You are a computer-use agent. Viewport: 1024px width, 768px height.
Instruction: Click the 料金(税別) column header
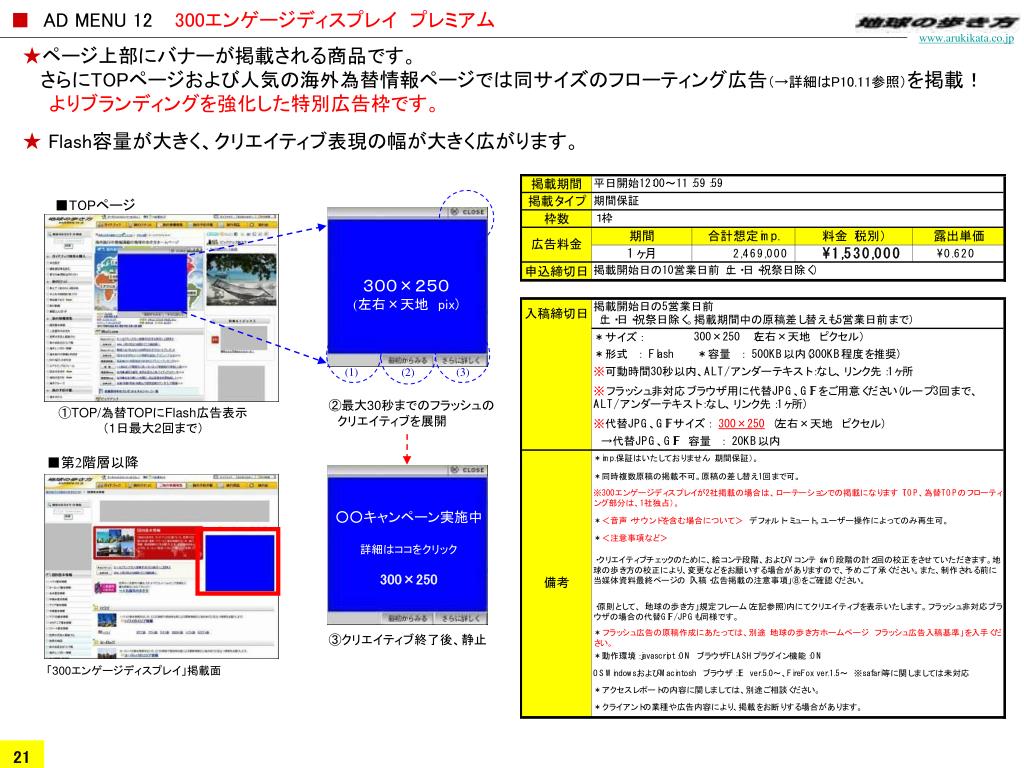click(x=854, y=236)
